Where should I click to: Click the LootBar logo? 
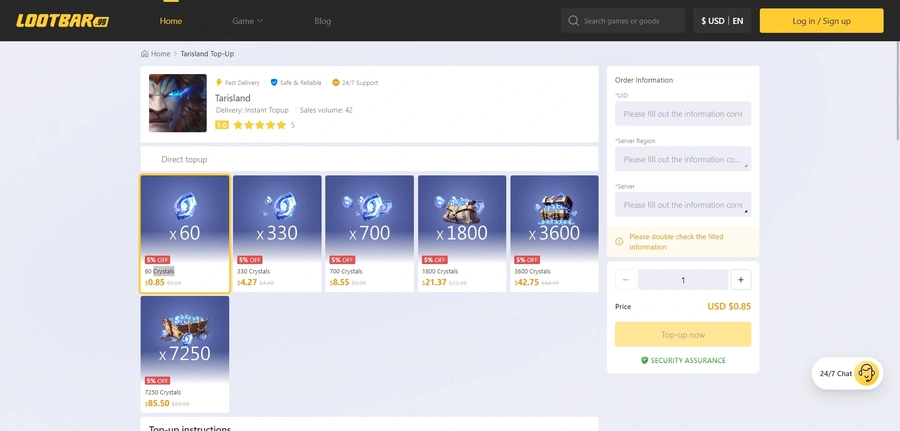(x=63, y=21)
